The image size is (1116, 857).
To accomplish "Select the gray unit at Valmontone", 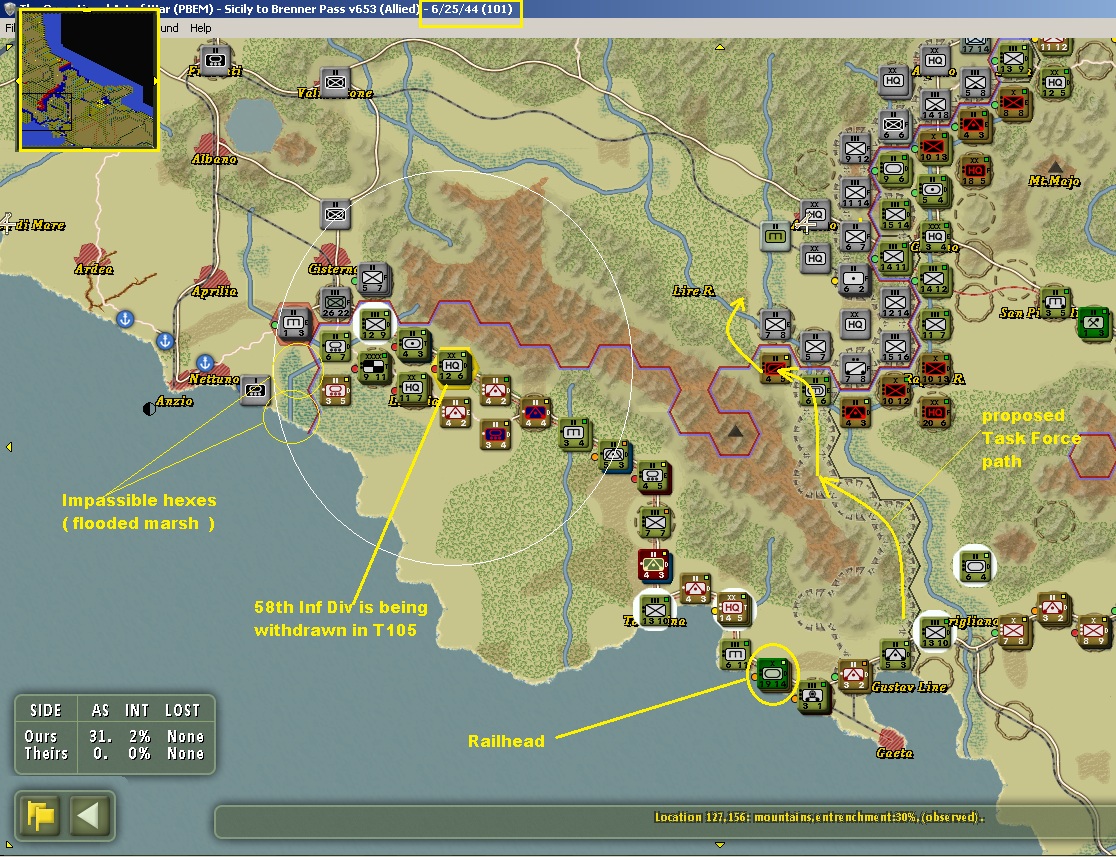I will point(335,83).
